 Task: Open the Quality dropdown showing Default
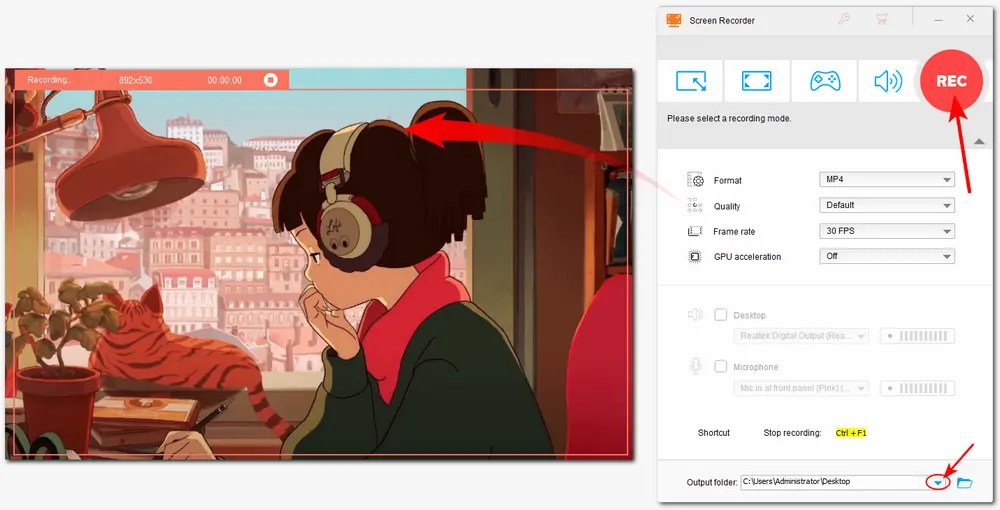pos(886,205)
